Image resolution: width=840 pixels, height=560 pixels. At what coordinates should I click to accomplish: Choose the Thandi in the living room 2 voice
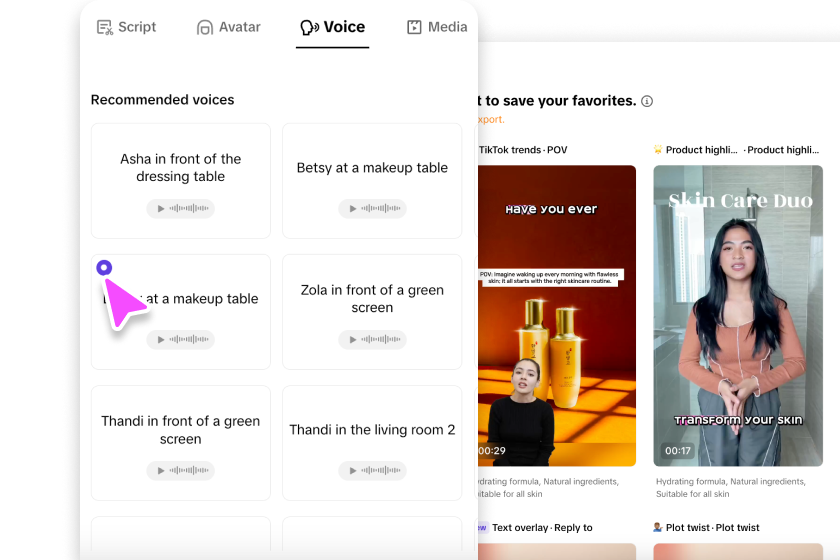[372, 443]
